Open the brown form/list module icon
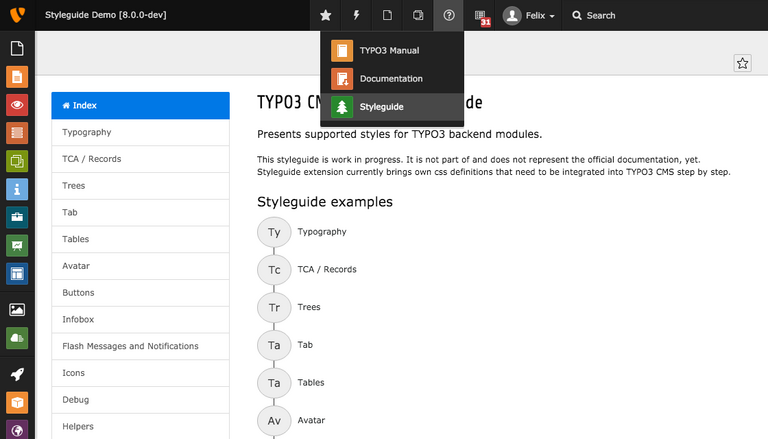Screen dimensions: 768x439 click(x=17, y=133)
